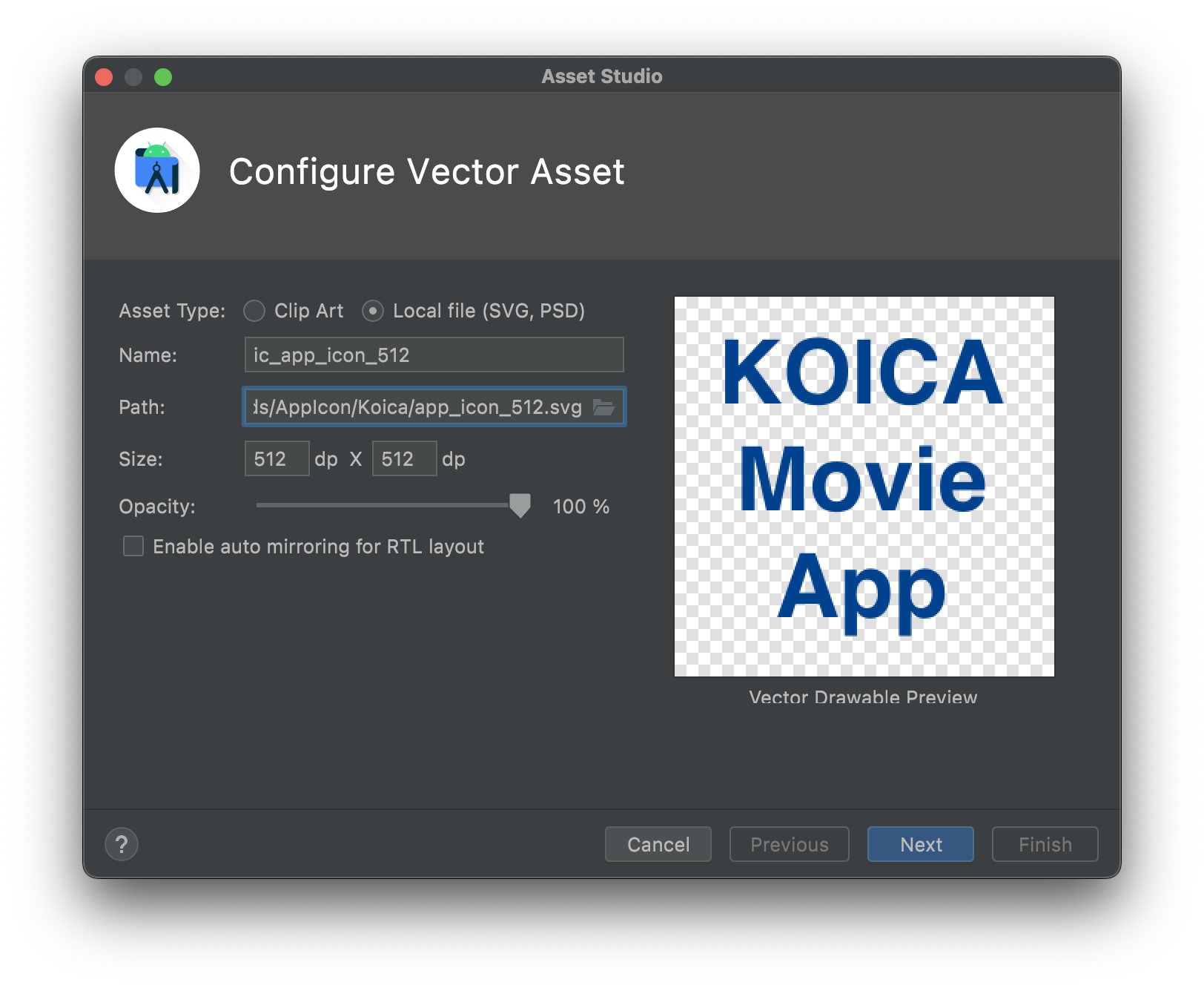Click the Android Studio logo icon
1204x988 pixels.
click(x=157, y=171)
